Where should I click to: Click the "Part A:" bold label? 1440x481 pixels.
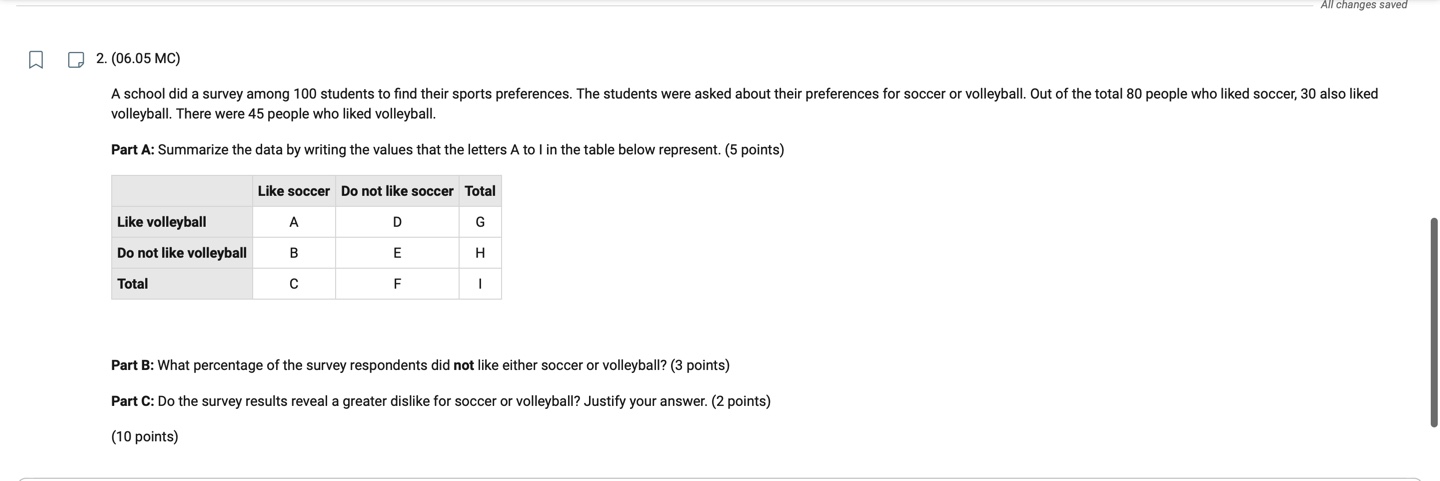(x=132, y=150)
